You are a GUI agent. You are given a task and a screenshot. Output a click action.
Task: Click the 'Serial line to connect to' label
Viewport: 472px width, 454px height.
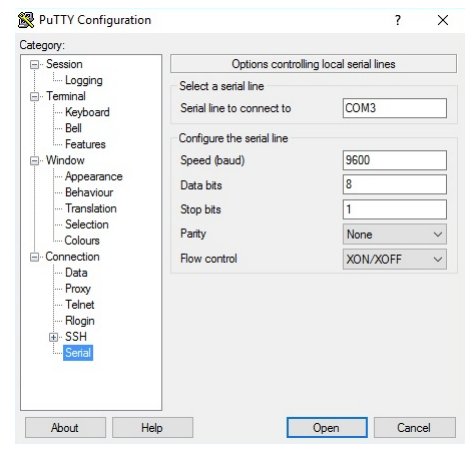click(235, 108)
